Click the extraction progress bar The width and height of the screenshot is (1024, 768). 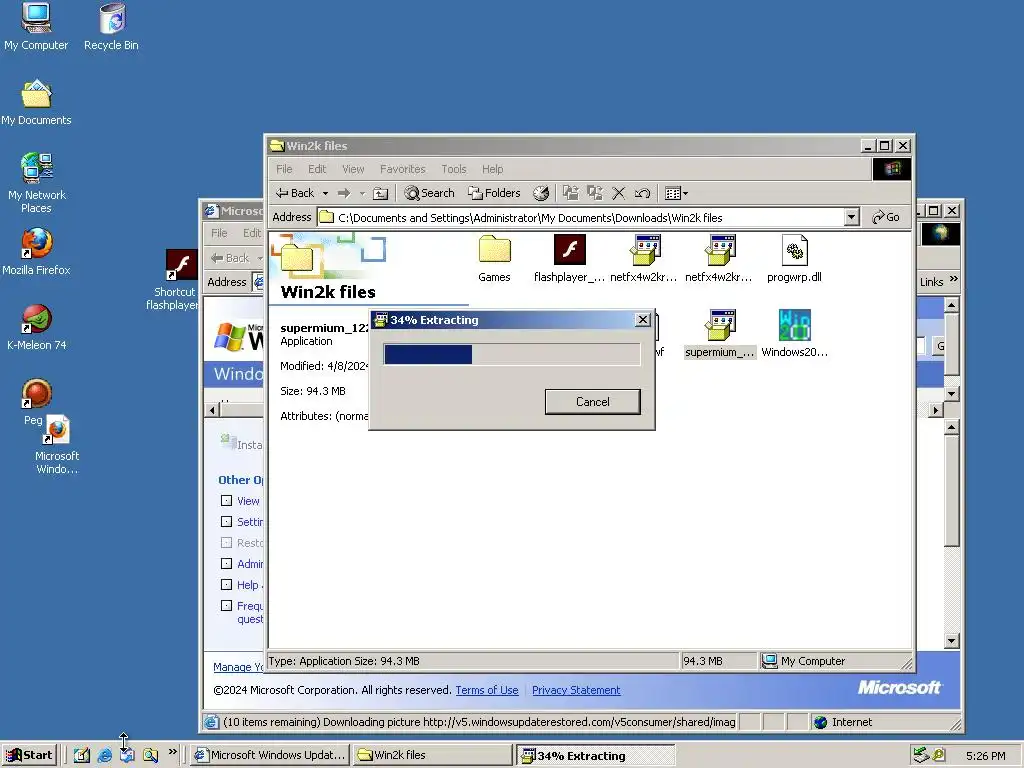(x=511, y=354)
